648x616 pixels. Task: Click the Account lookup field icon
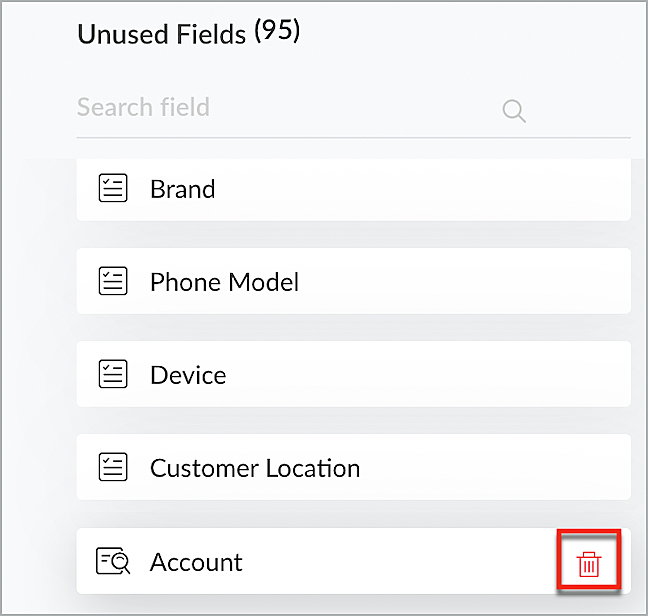click(113, 562)
